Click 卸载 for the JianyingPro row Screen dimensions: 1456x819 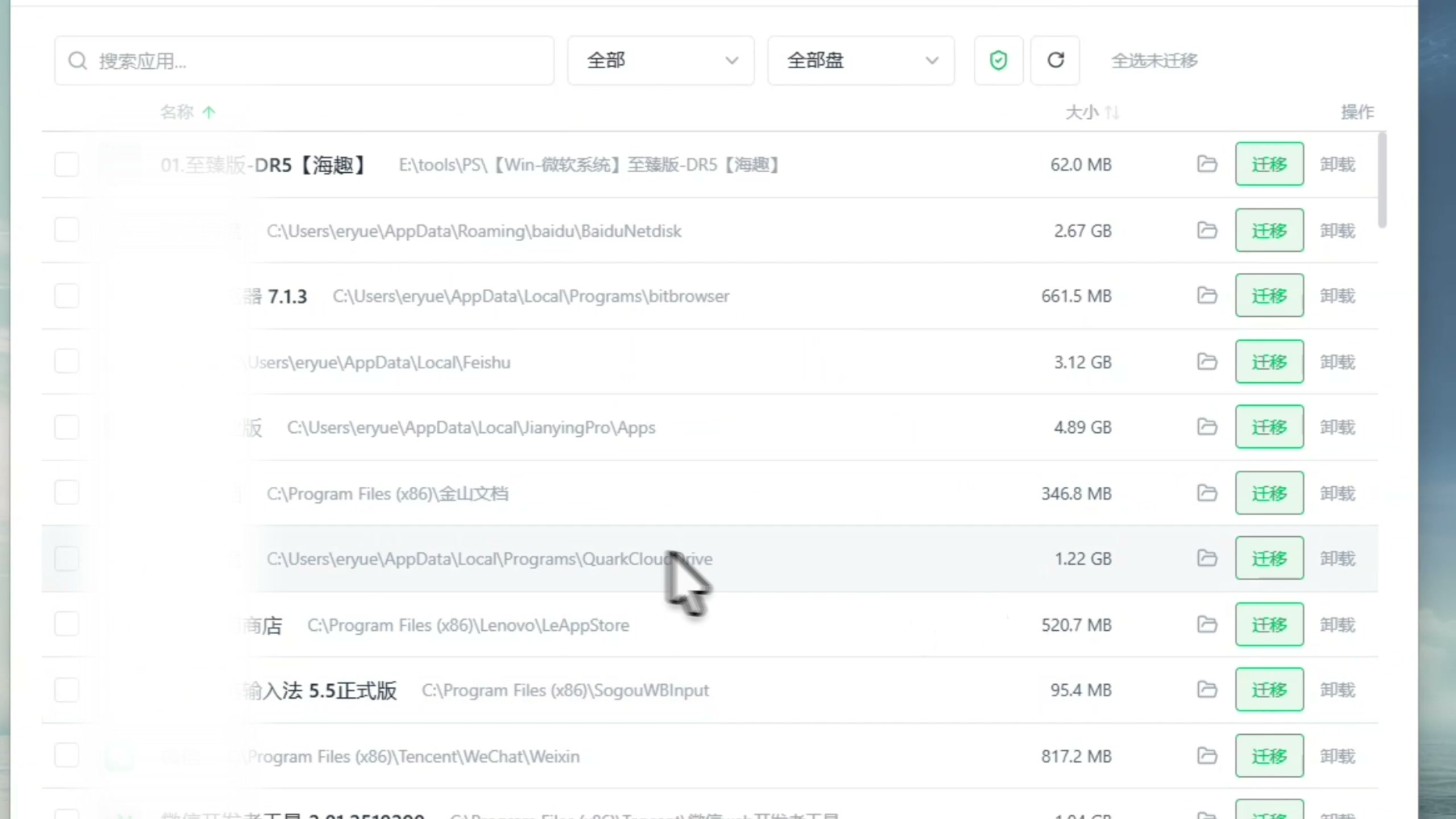click(x=1338, y=427)
